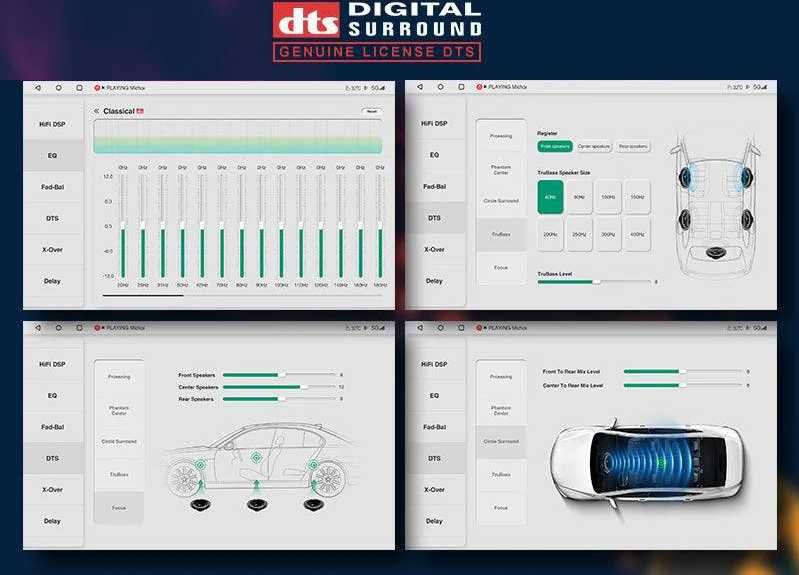Tap the home circle icon in the EQ screen
This screenshot has width=799, height=575.
(x=59, y=88)
